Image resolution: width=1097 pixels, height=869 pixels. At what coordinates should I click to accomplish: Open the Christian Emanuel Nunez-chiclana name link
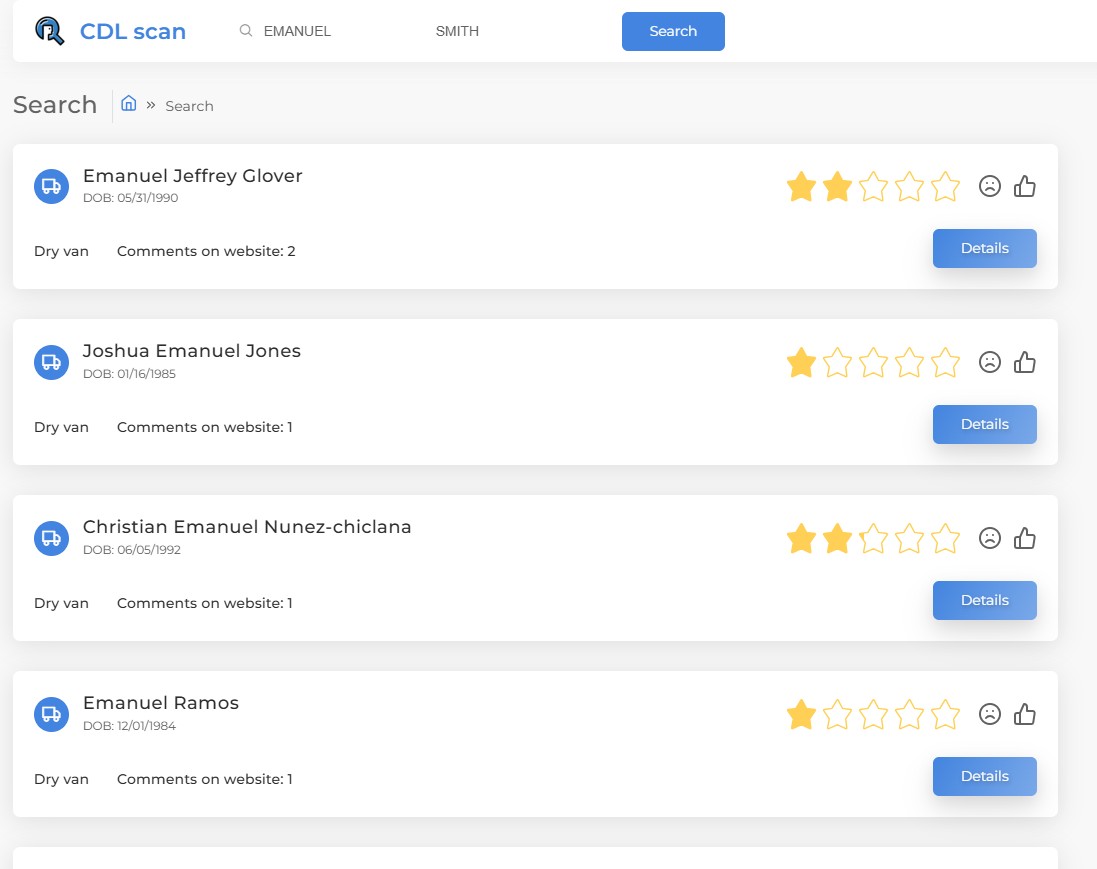(247, 527)
